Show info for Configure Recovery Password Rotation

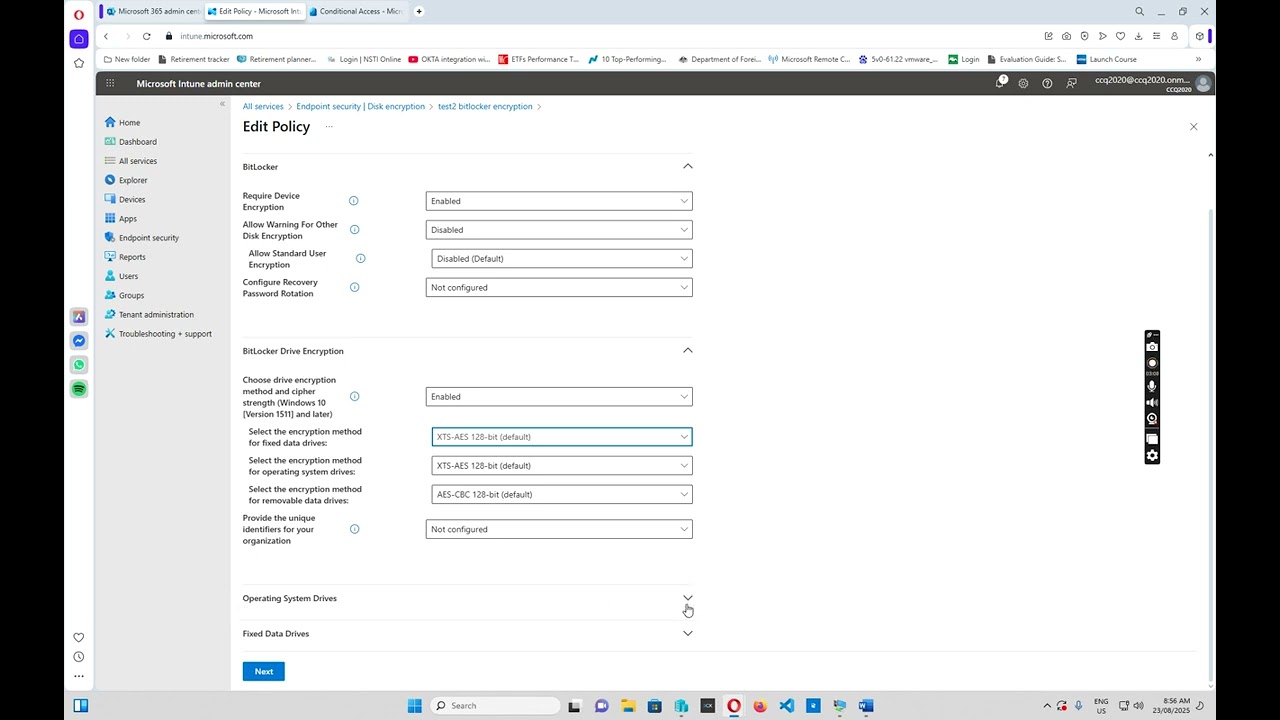[354, 287]
